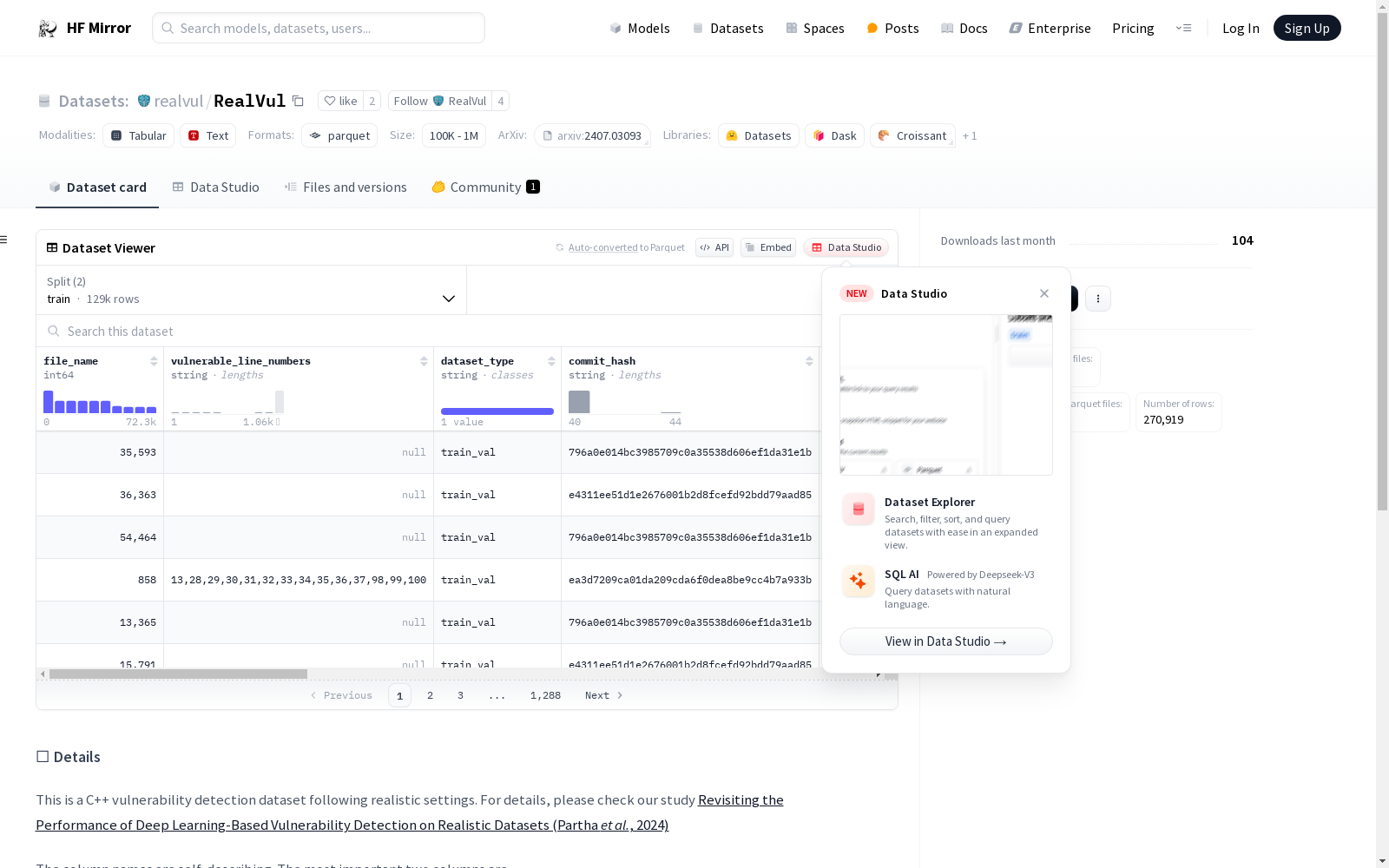The height and width of the screenshot is (868, 1389).
Task: Click the Data Studio button in viewer header
Action: pos(846,247)
